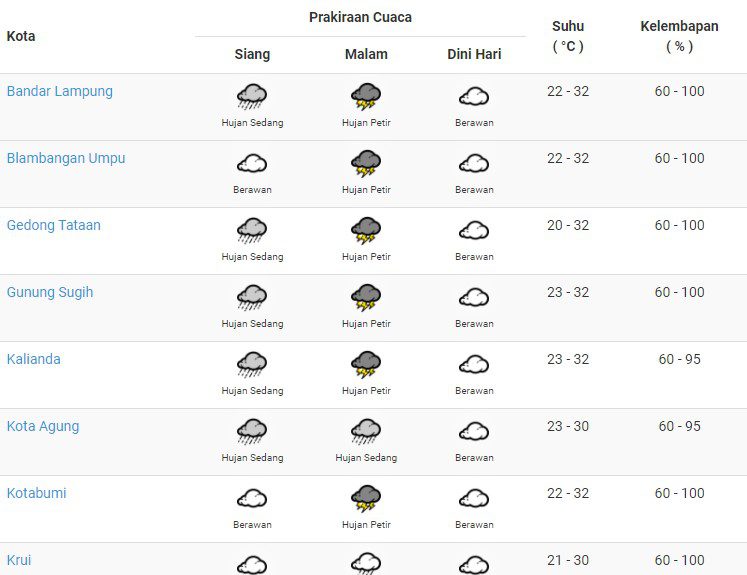This screenshot has height=575, width=747.
Task: Click the Kelembapan column header
Action: [x=679, y=36]
